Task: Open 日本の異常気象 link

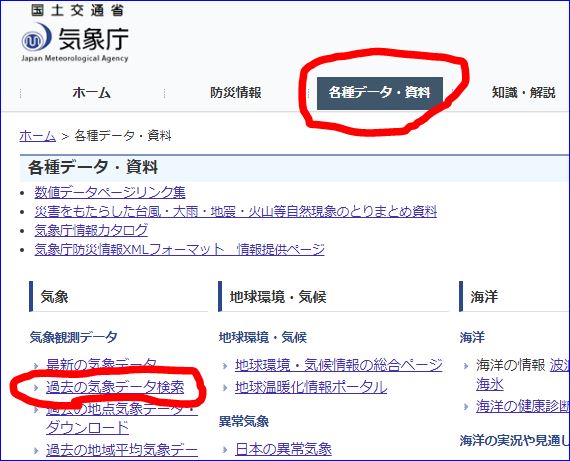Action: (283, 449)
